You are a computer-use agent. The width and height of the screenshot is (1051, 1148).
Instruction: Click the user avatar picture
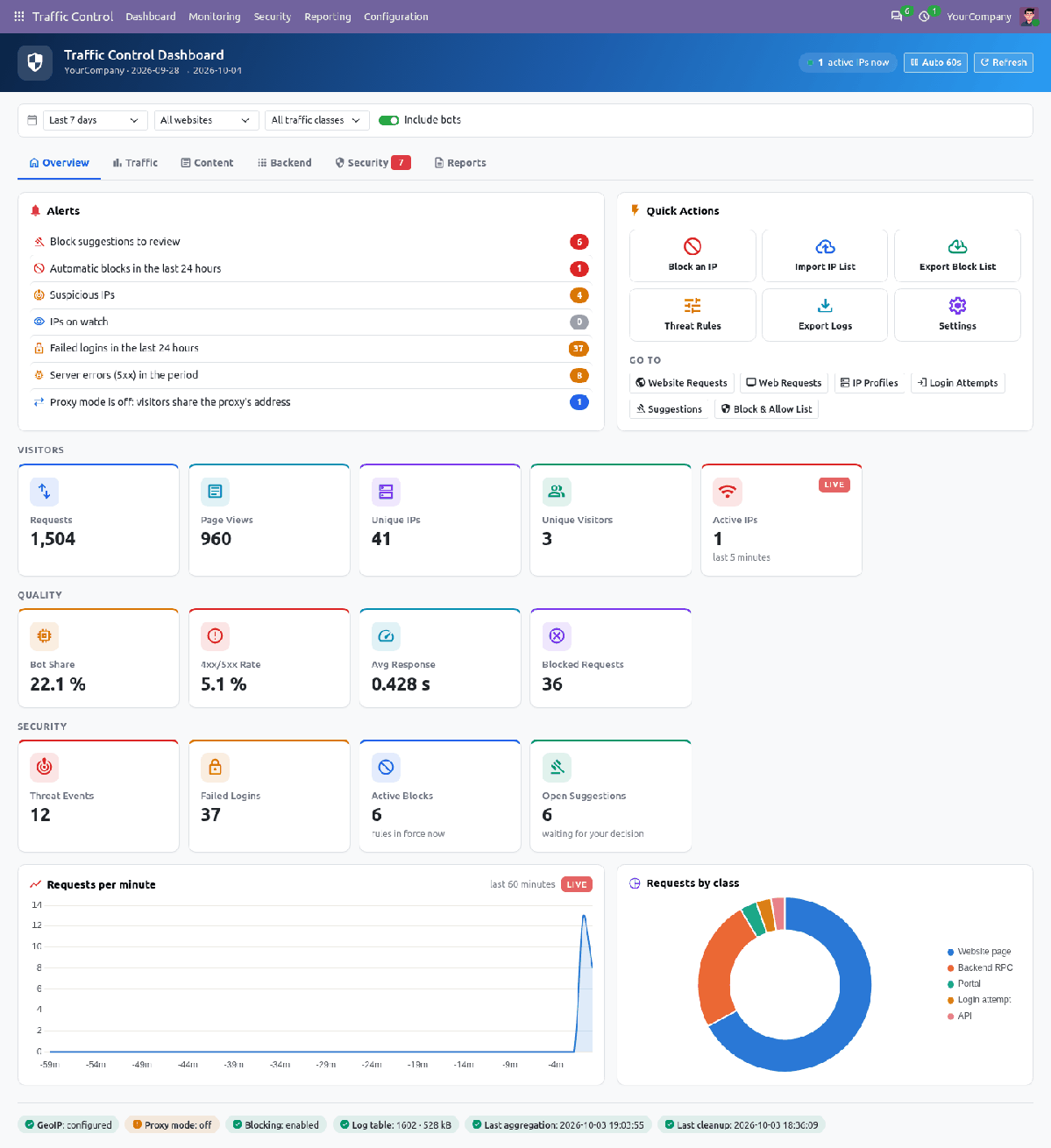tap(1029, 17)
